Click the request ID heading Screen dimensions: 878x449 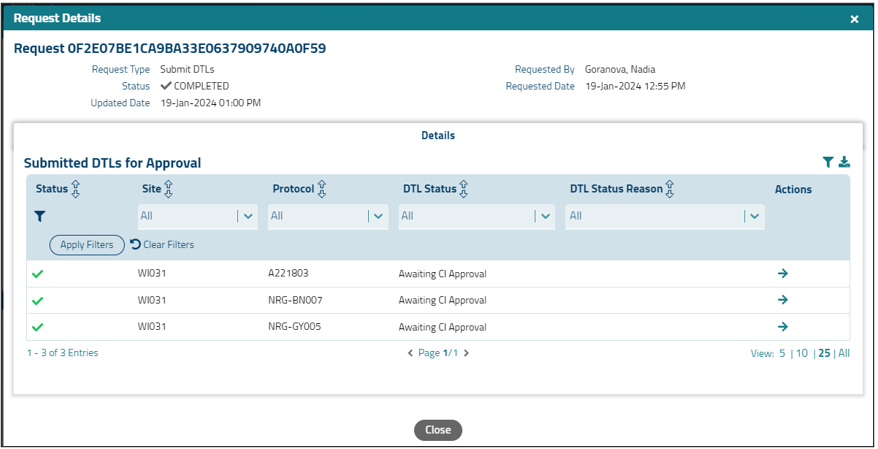pos(170,49)
